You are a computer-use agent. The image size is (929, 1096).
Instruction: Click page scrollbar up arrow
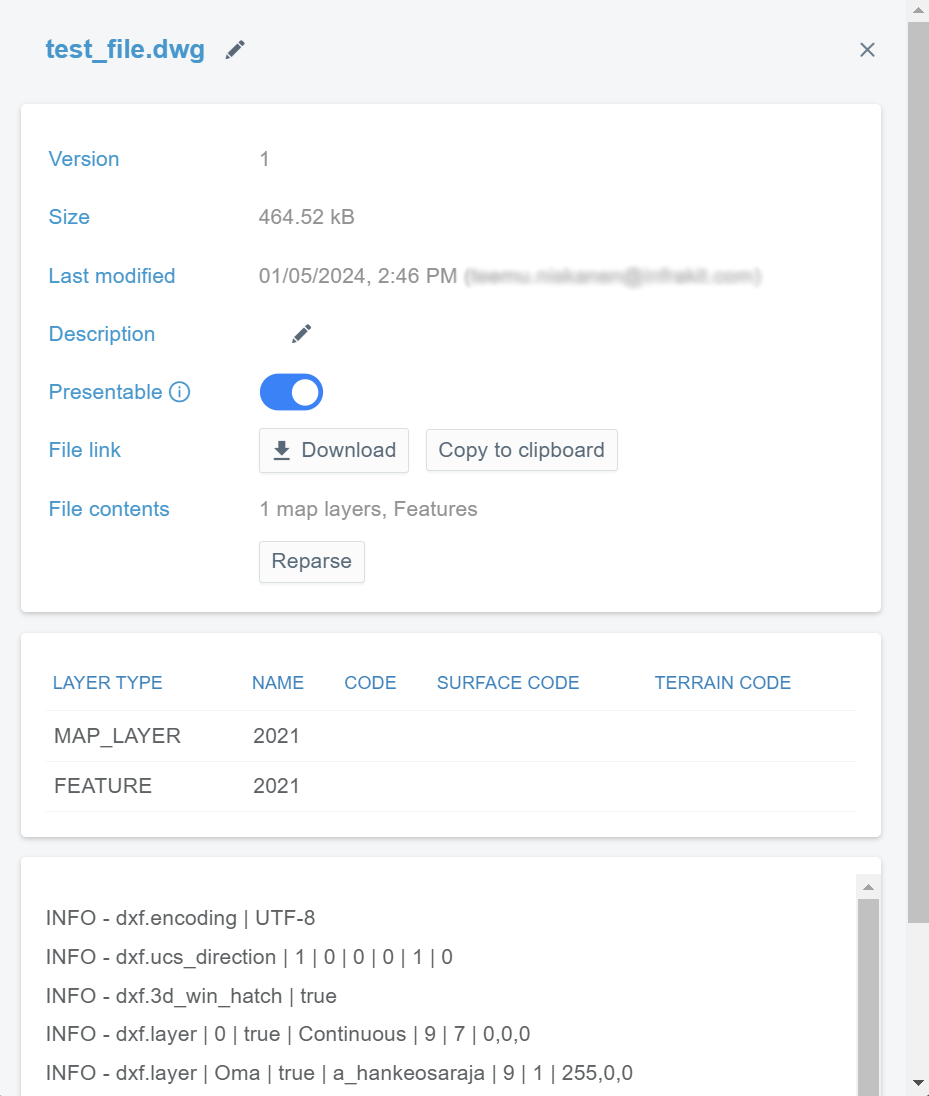tap(918, 10)
